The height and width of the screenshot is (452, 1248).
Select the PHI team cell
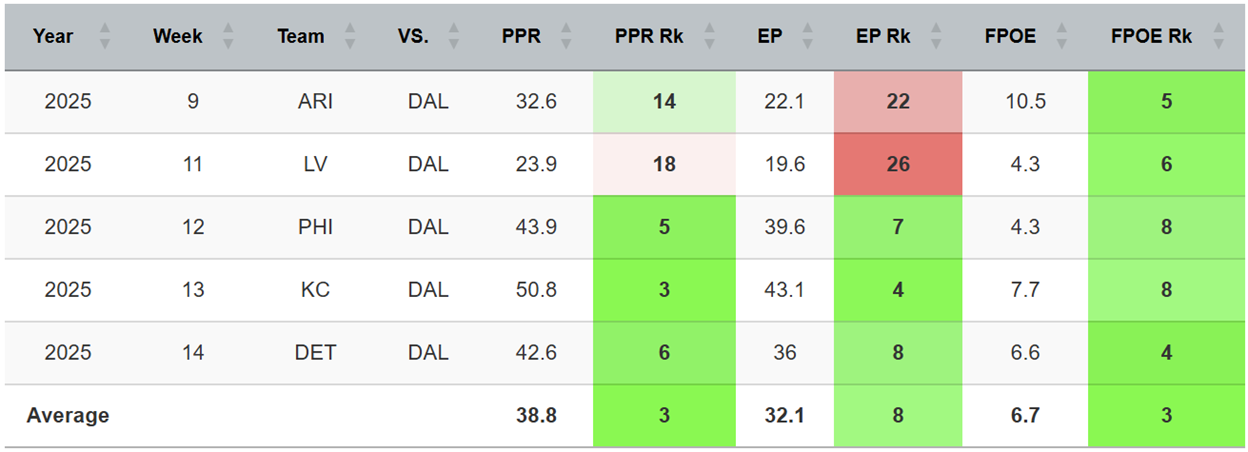tap(316, 228)
